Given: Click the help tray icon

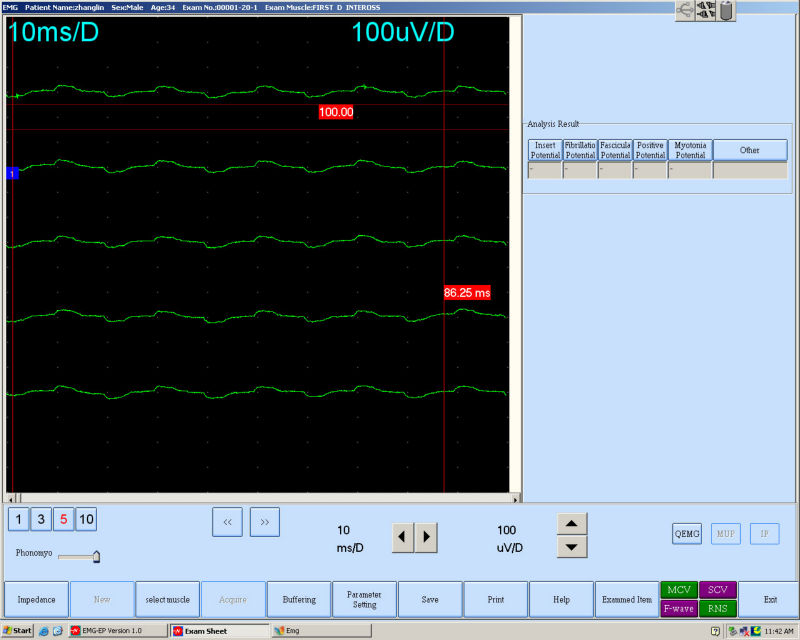Looking at the screenshot, I should (x=715, y=631).
